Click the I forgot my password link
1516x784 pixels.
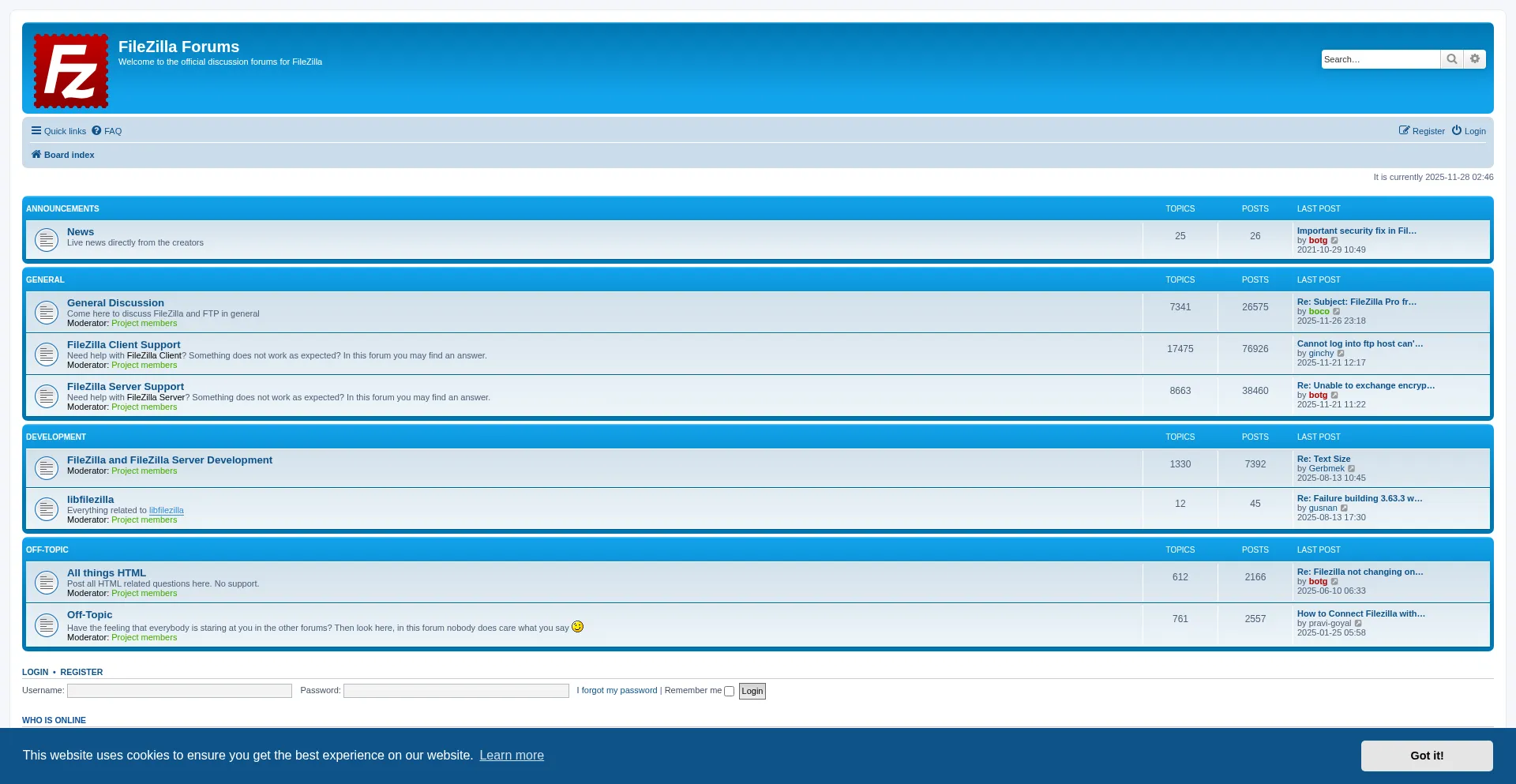click(617, 691)
